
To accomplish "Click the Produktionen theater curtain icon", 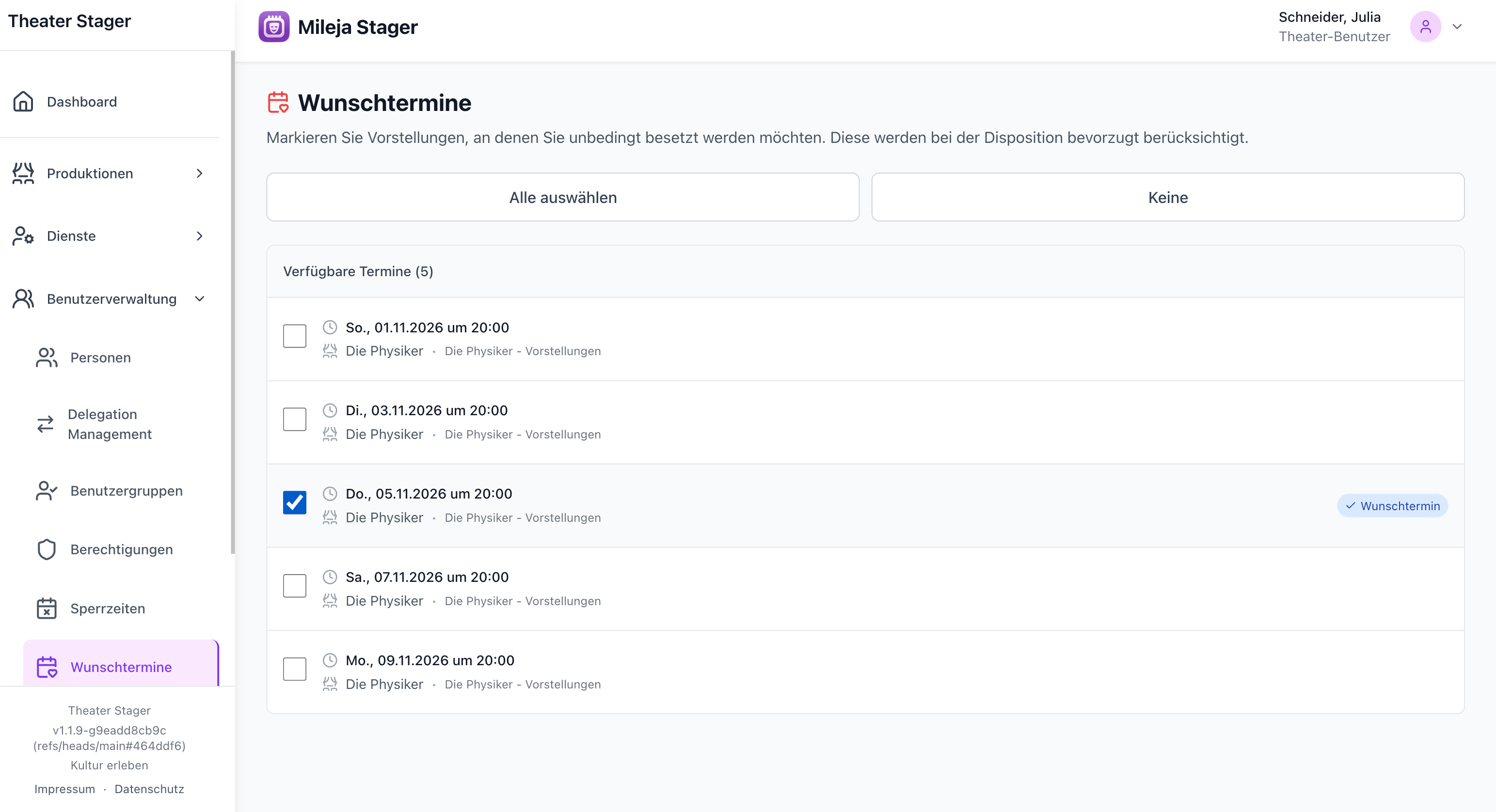I will (x=23, y=173).
